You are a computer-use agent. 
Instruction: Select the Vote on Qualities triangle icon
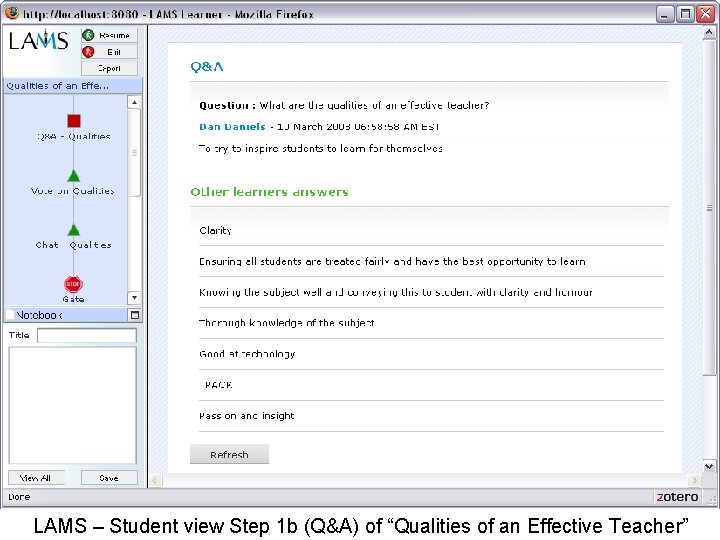tap(73, 176)
